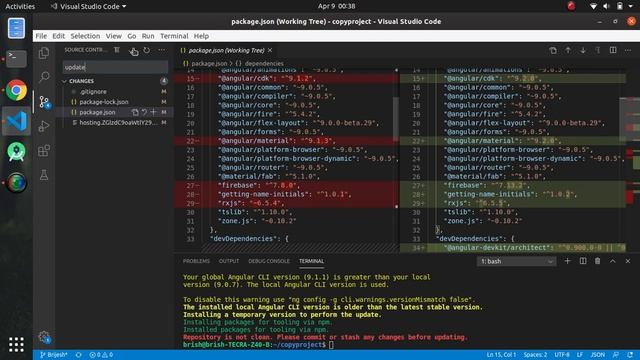Image resolution: width=640 pixels, height=360 pixels.
Task: Open Android Studio from the dock
Action: [16, 151]
